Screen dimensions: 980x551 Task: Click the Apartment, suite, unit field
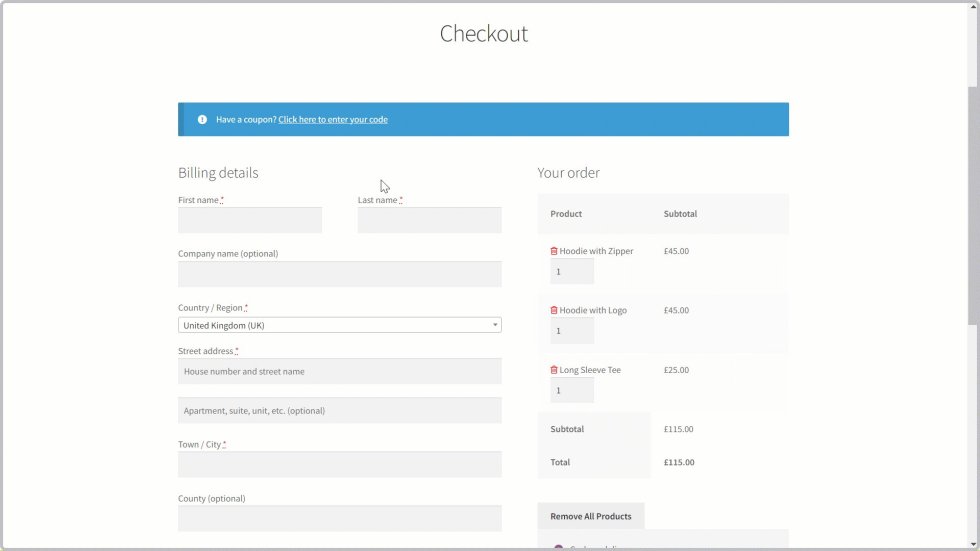[339, 410]
